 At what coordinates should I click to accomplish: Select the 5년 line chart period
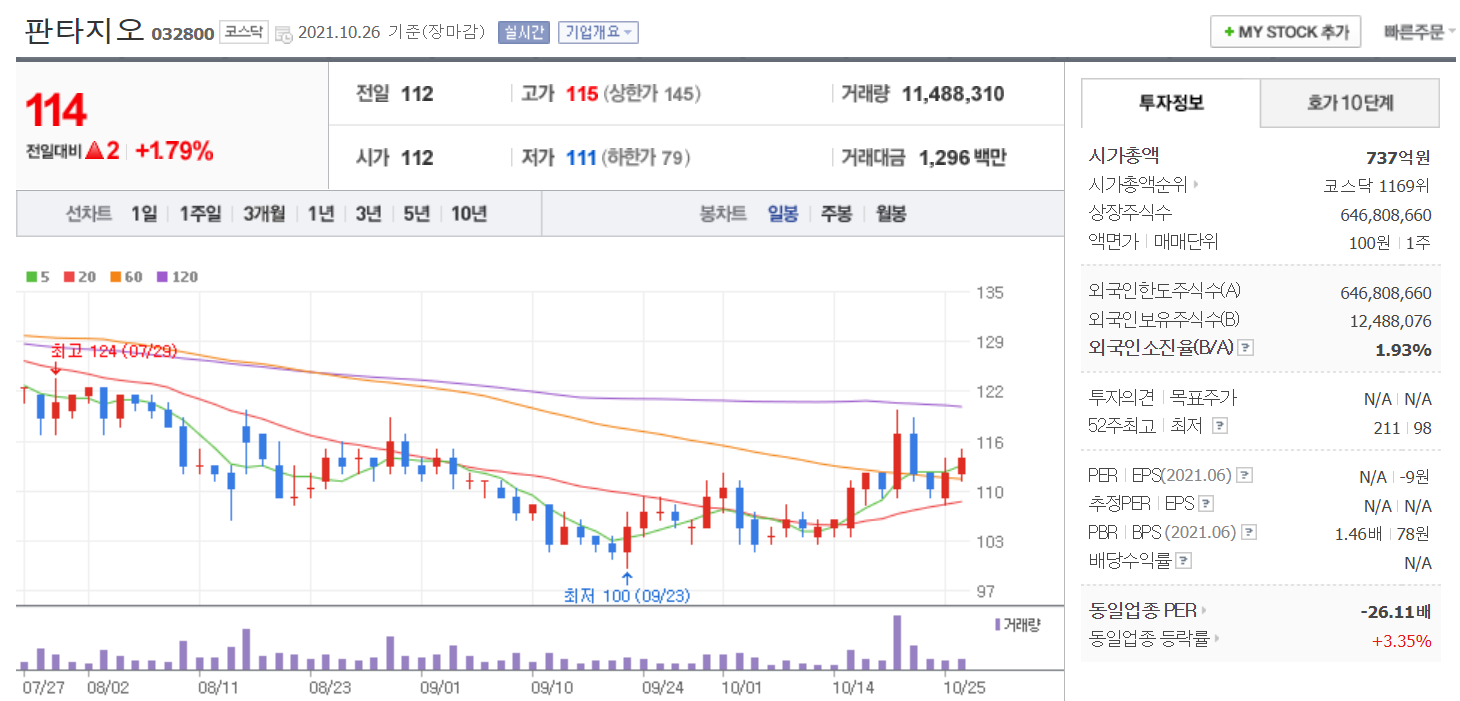pyautogui.click(x=417, y=214)
